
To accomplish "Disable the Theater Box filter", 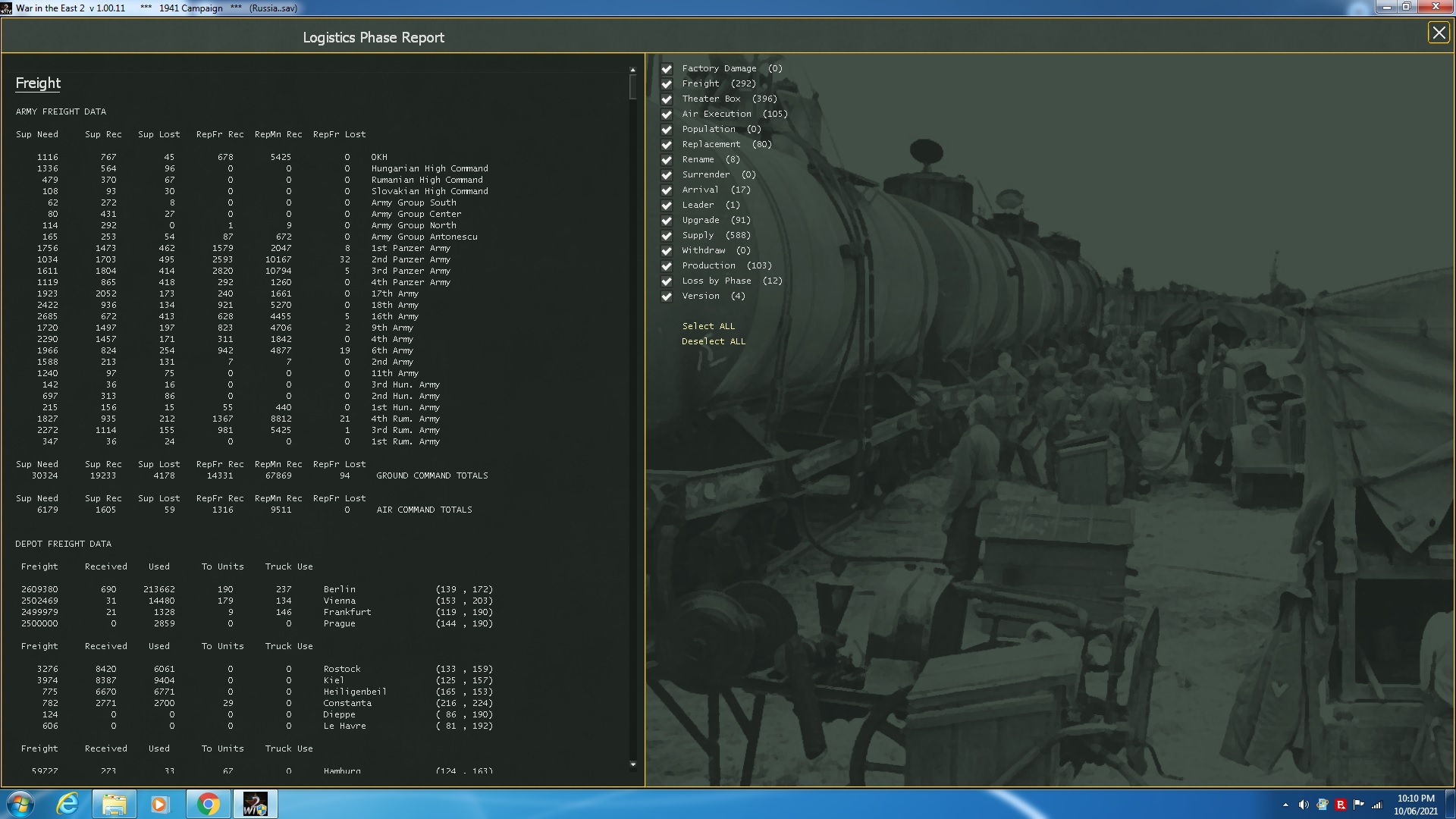I will (667, 99).
